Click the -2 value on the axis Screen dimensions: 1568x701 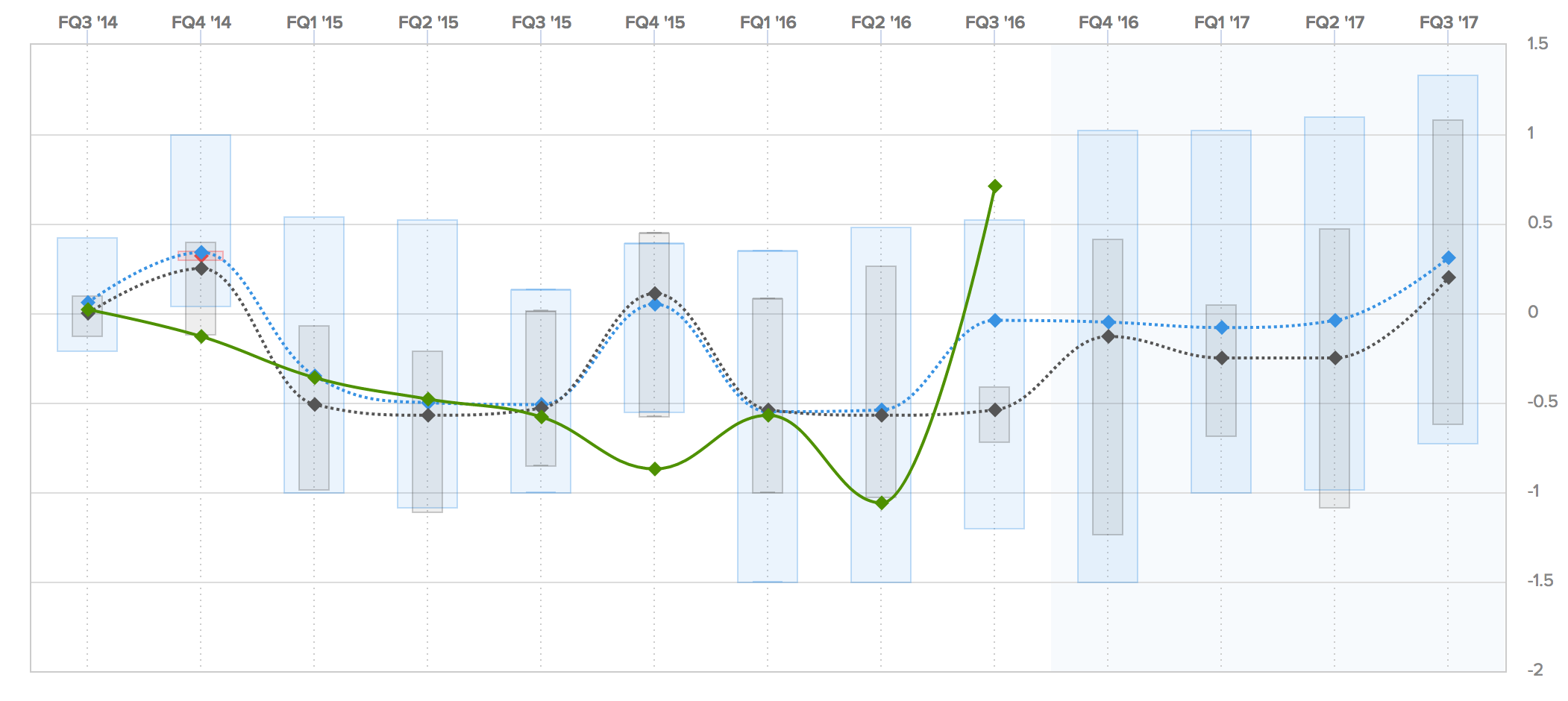[1534, 670]
